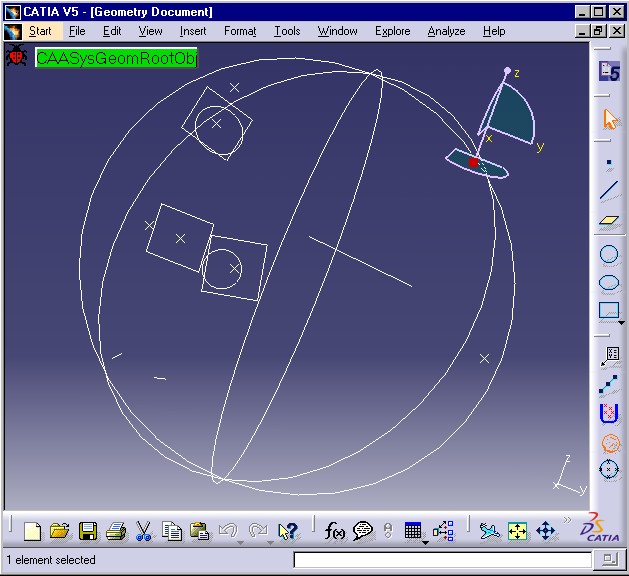Open the File menu
The width and height of the screenshot is (629, 576).
click(x=77, y=31)
